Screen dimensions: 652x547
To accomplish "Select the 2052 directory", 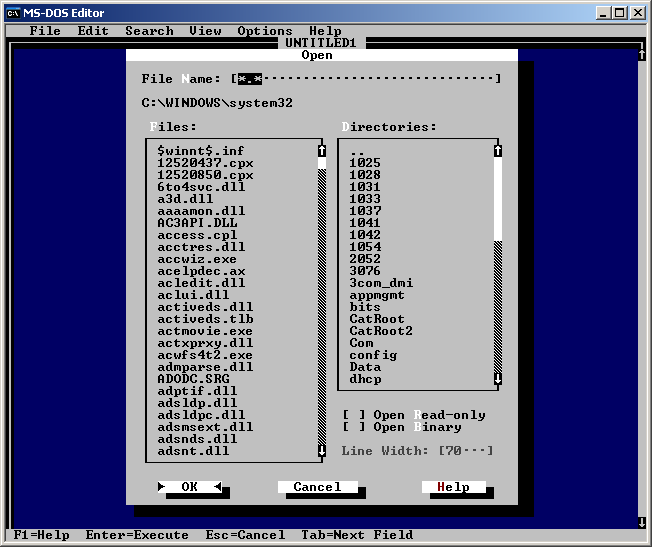I will [365, 259].
